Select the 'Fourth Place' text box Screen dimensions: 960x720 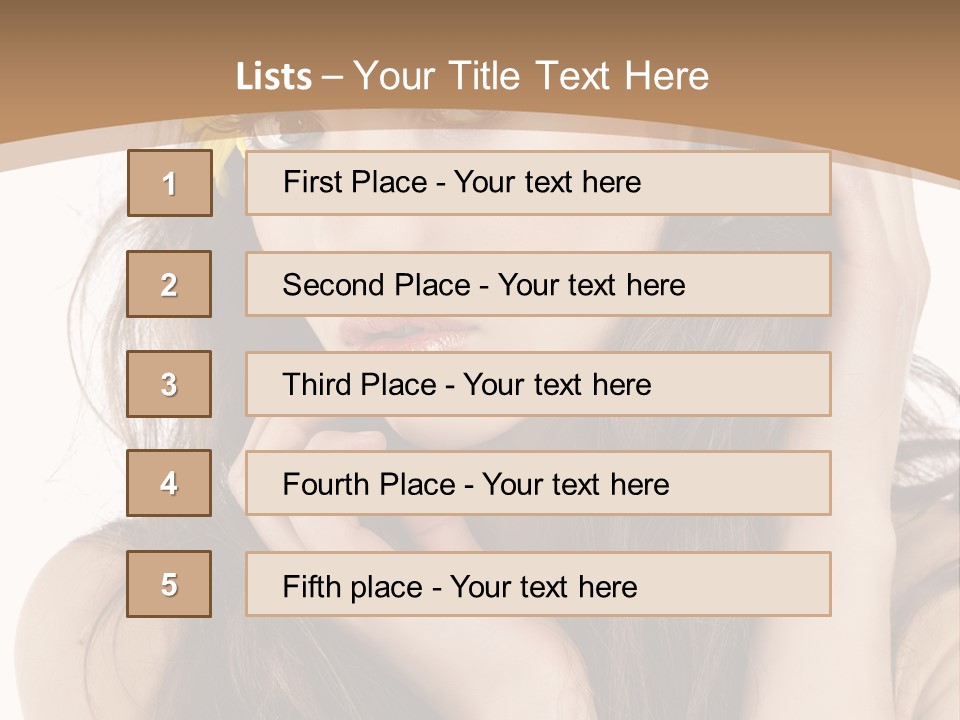pyautogui.click(x=538, y=484)
